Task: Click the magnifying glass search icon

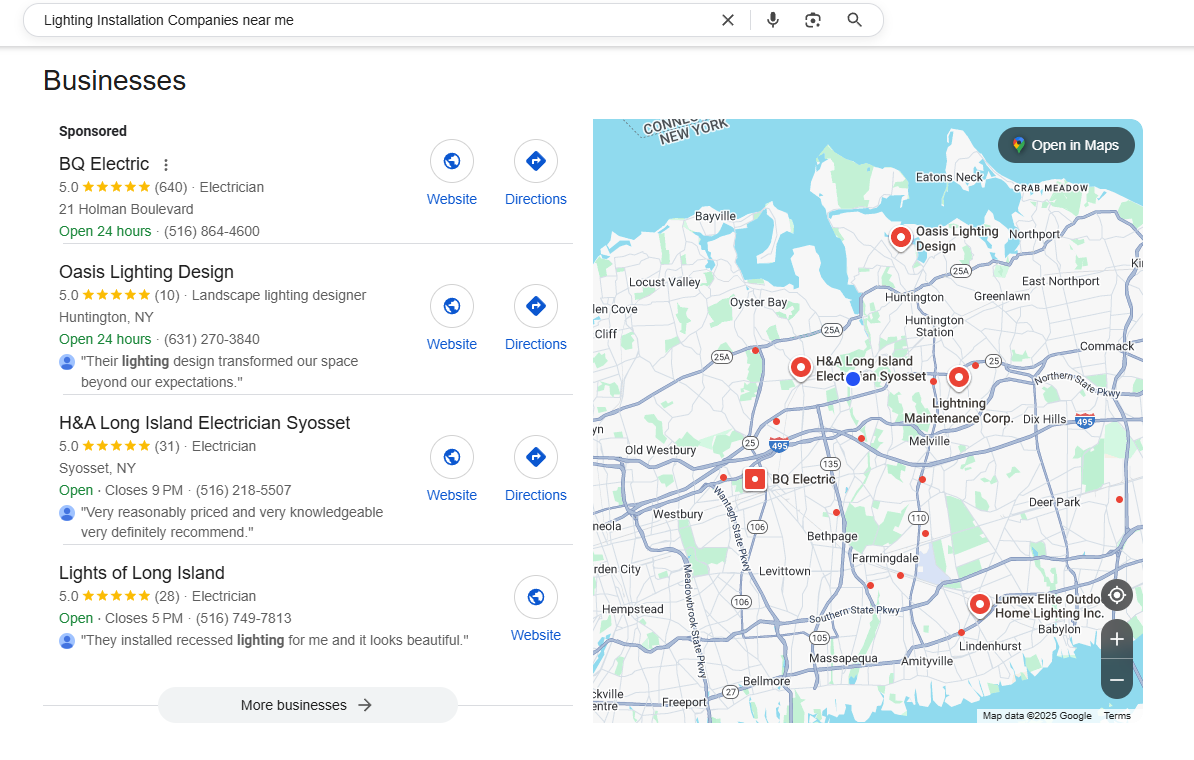Action: tap(854, 20)
